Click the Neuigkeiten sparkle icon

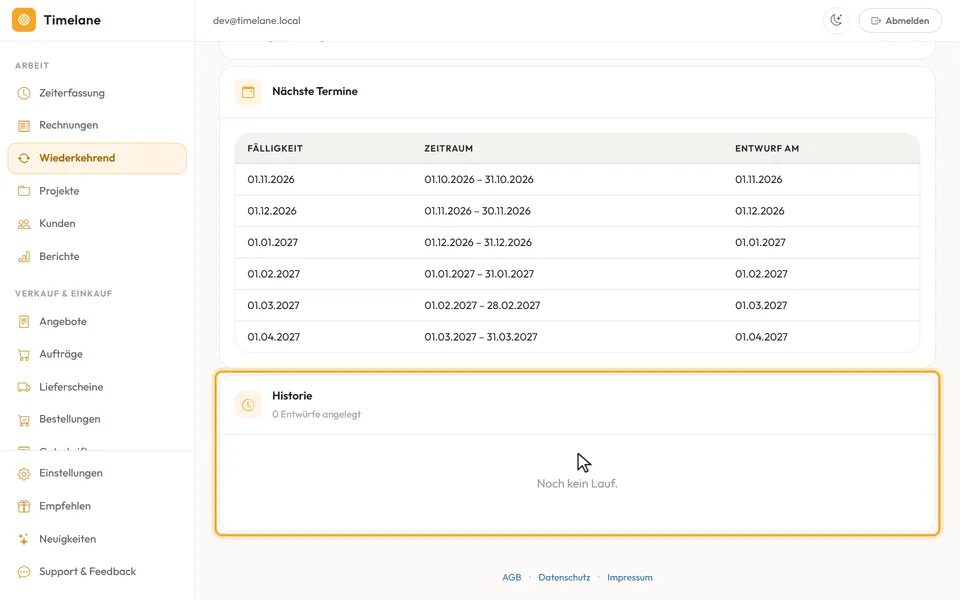pos(24,539)
